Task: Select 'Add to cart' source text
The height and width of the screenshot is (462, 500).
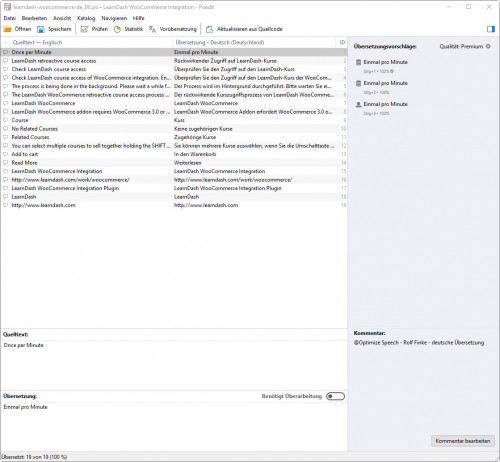Action: click(x=25, y=154)
